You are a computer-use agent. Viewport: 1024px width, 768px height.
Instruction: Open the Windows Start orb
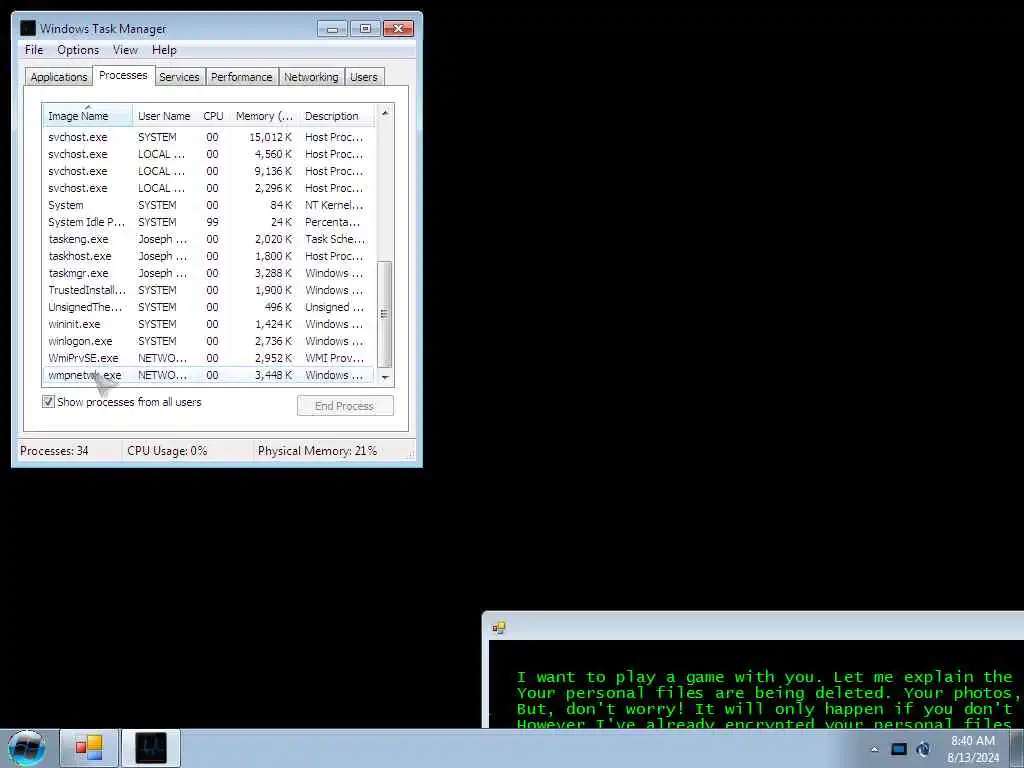(27, 748)
